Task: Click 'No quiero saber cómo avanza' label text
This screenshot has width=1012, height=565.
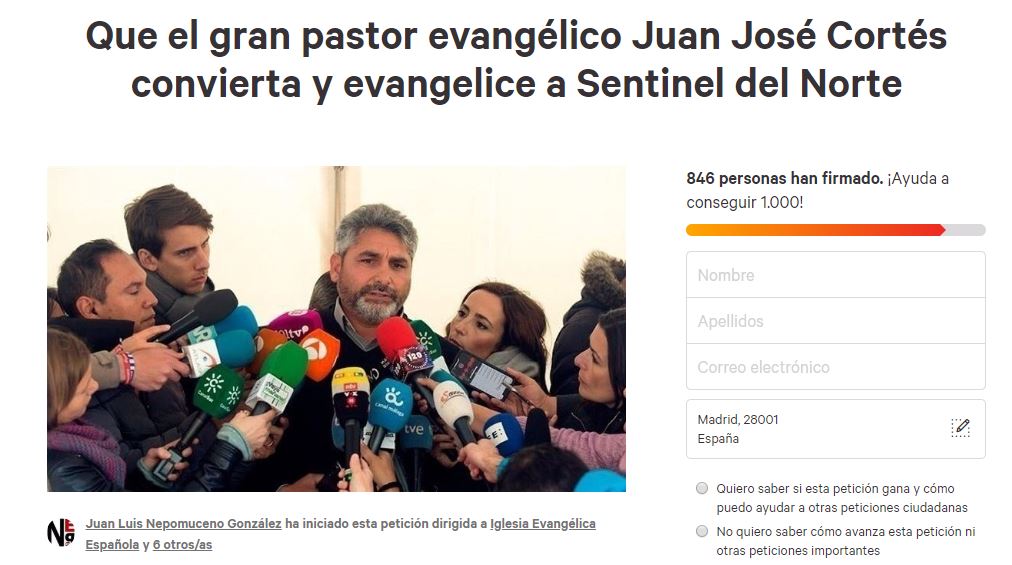Action: tap(845, 541)
